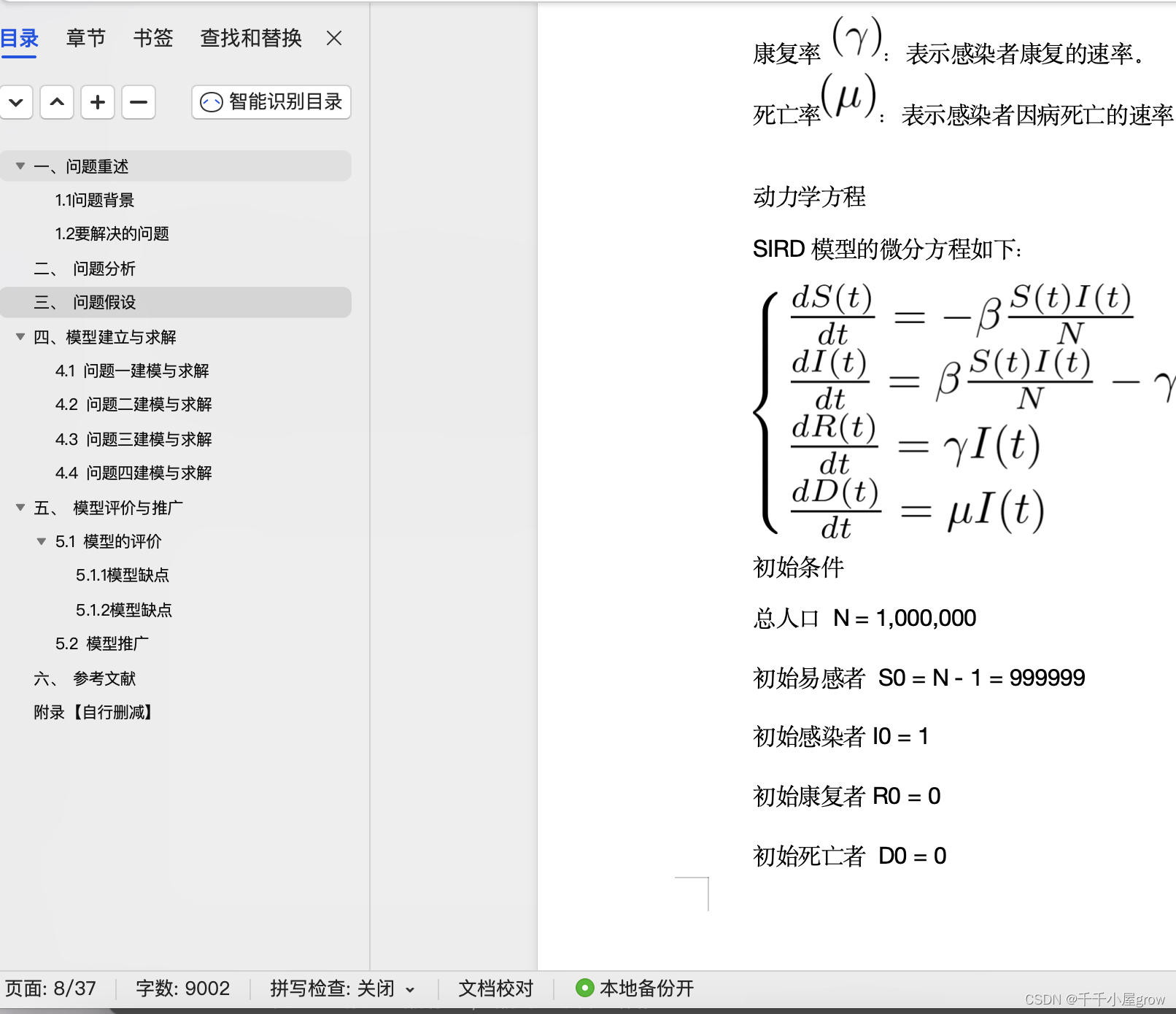Click the green 本地备份 status icon
Screen dimensions: 1176x1014
pyautogui.click(x=585, y=988)
